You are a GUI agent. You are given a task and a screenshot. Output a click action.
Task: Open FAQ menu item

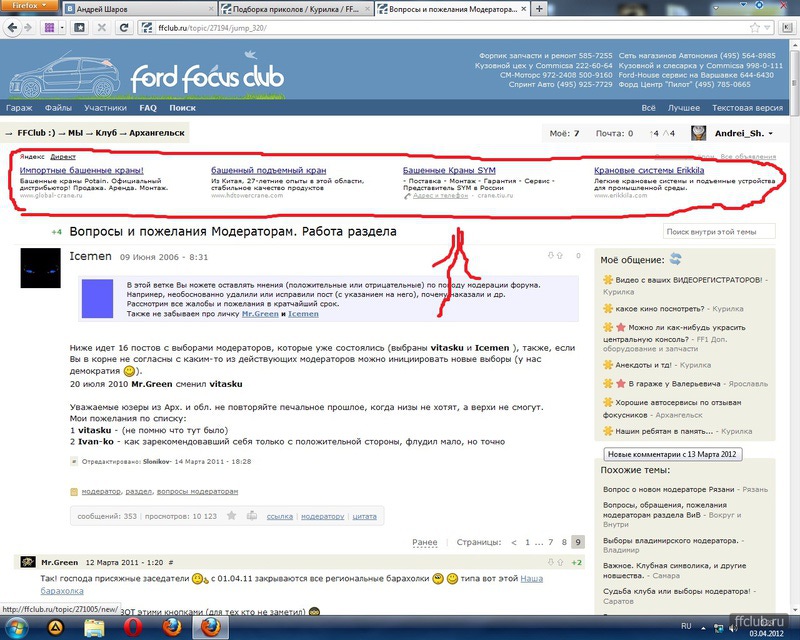(x=148, y=108)
